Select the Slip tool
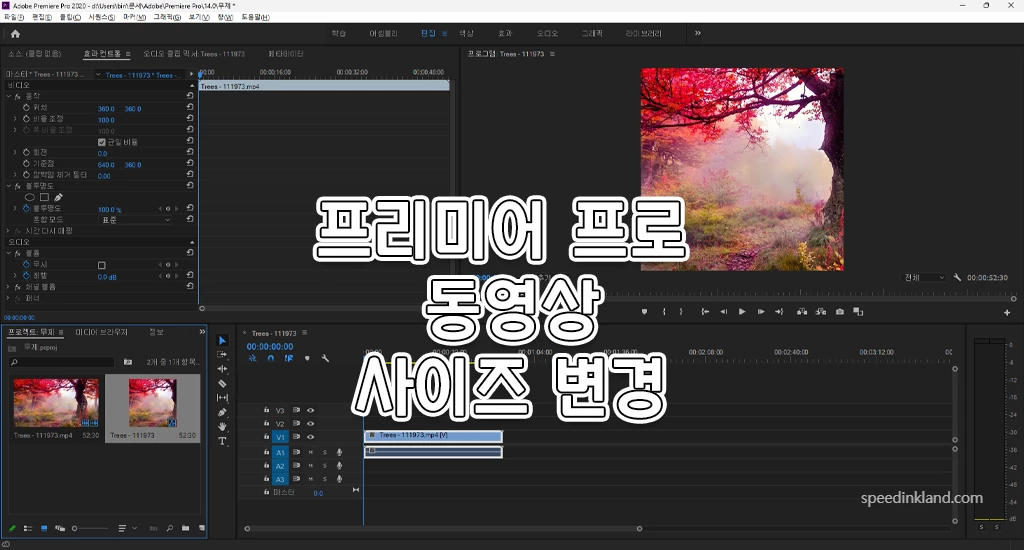The image size is (1024, 550). click(x=222, y=398)
